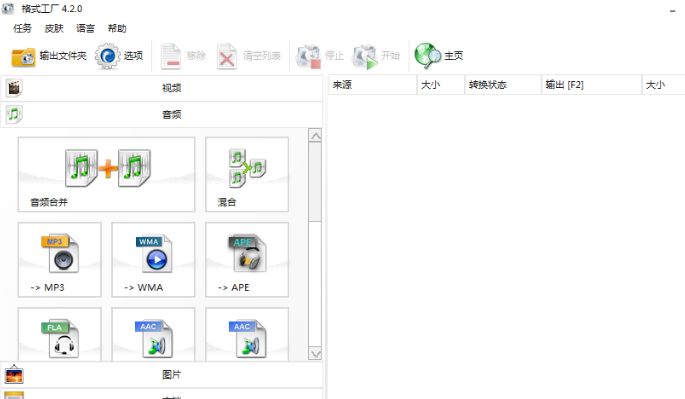
Task: Select the 混合 audio mix tile
Action: [x=247, y=174]
